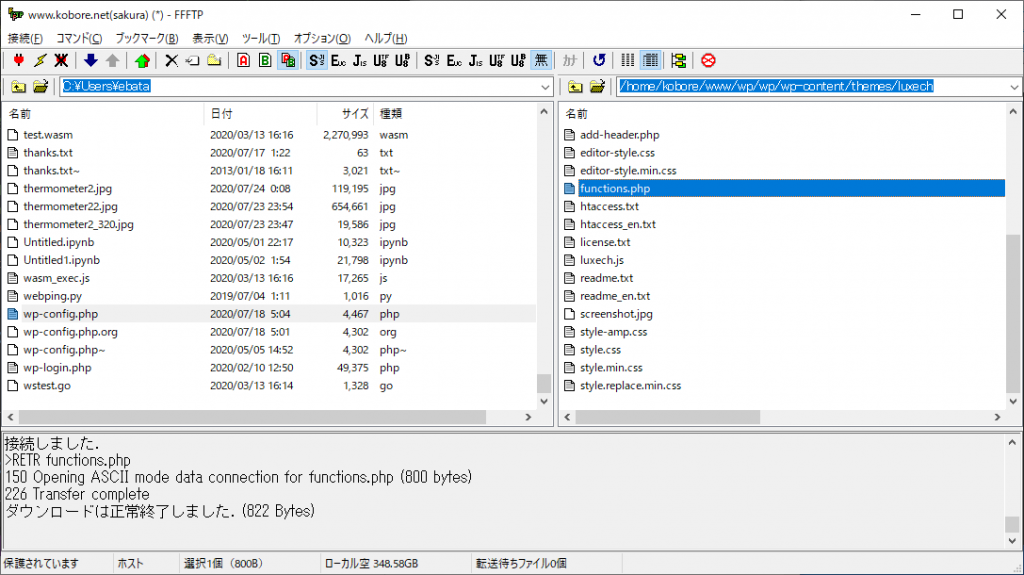The height and width of the screenshot is (575, 1024).
Task: Expand the local path C:\Users\ebata dropdown
Action: pos(545,87)
